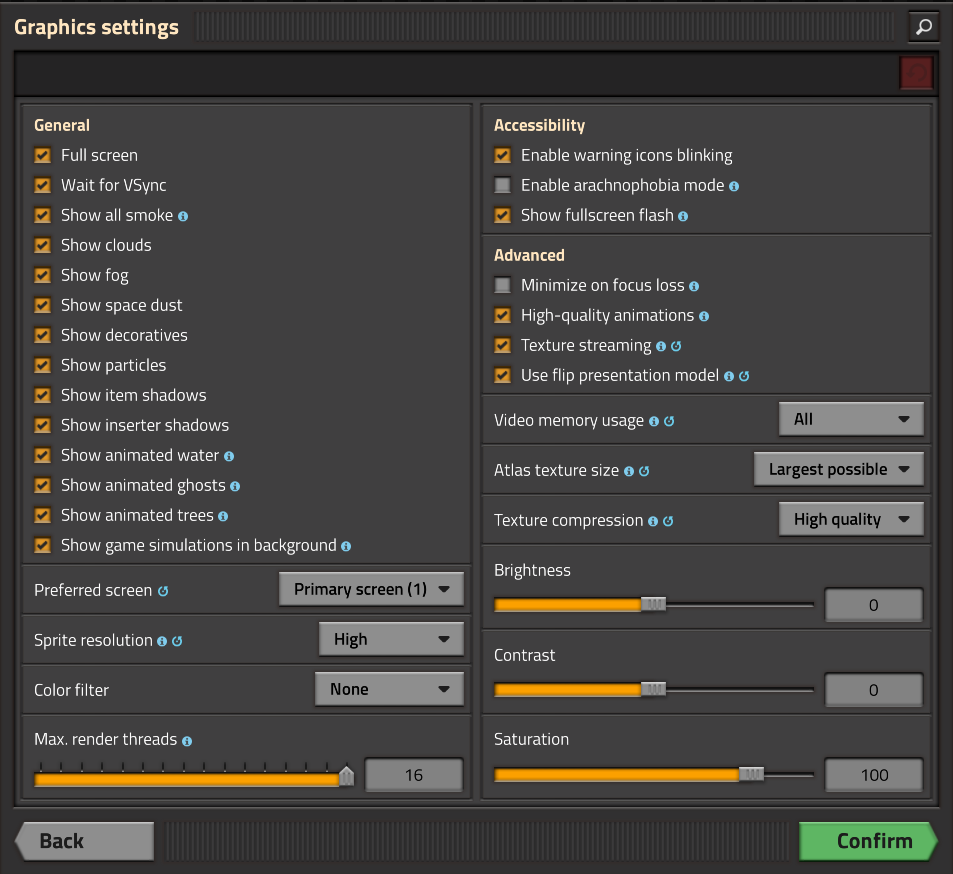Toggle Minimize on focus loss checkbox
953x874 pixels.
point(502,285)
